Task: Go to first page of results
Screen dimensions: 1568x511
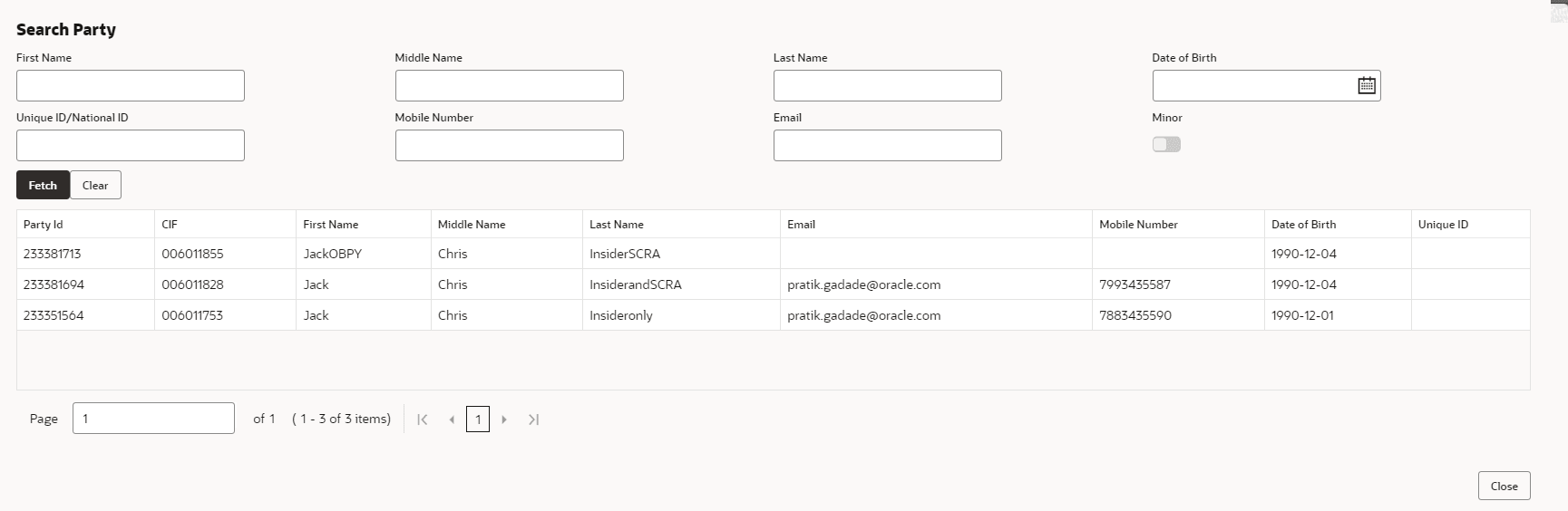Action: click(x=422, y=419)
